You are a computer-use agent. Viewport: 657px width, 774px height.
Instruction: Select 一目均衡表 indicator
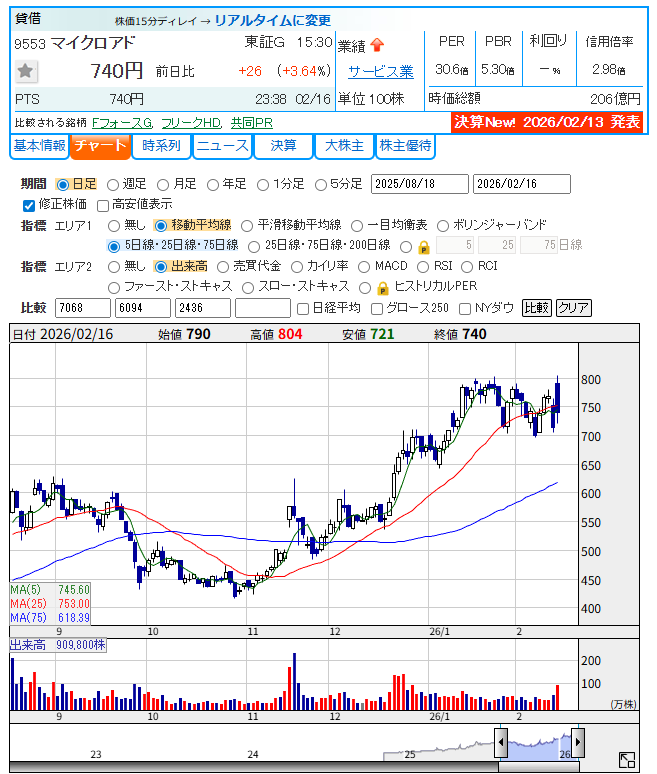click(x=357, y=226)
